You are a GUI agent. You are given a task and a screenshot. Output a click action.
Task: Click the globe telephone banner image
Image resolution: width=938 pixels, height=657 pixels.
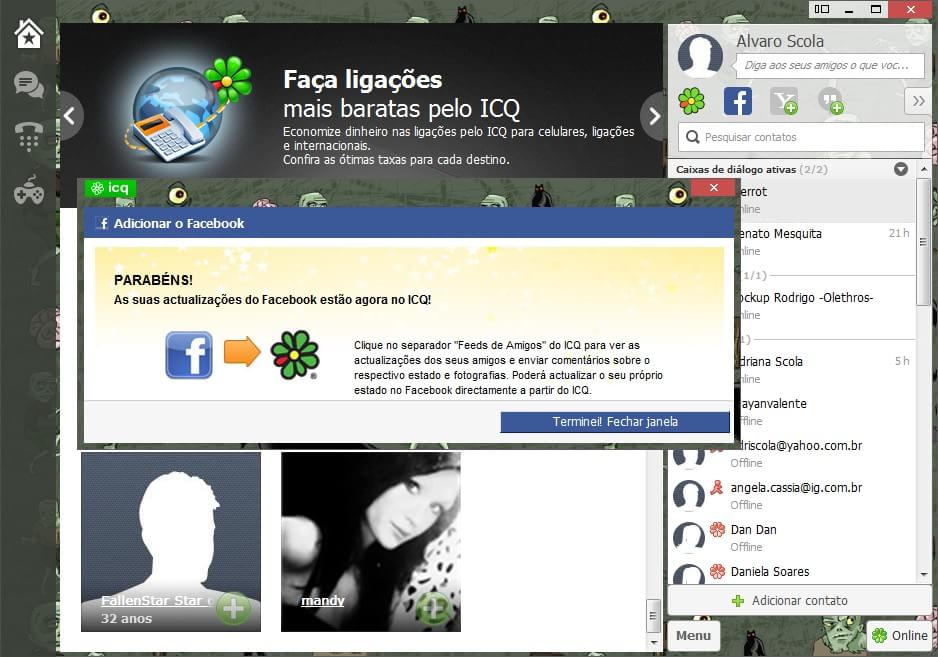tap(188, 110)
